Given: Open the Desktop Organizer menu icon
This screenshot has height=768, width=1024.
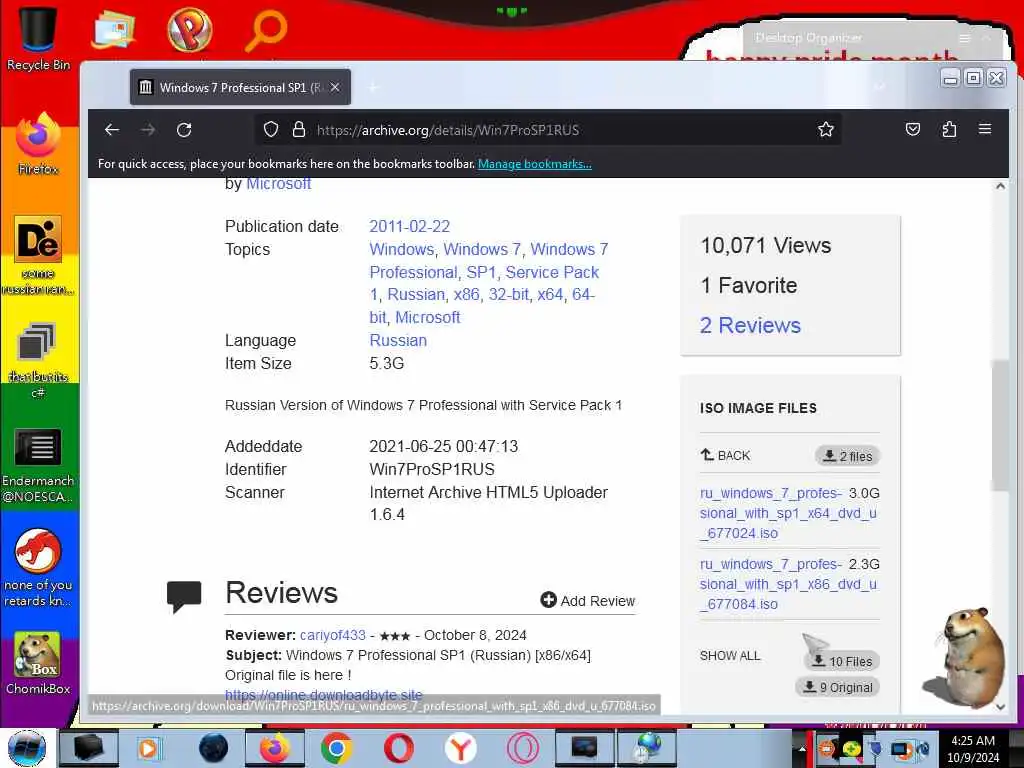Looking at the screenshot, I should [964, 39].
